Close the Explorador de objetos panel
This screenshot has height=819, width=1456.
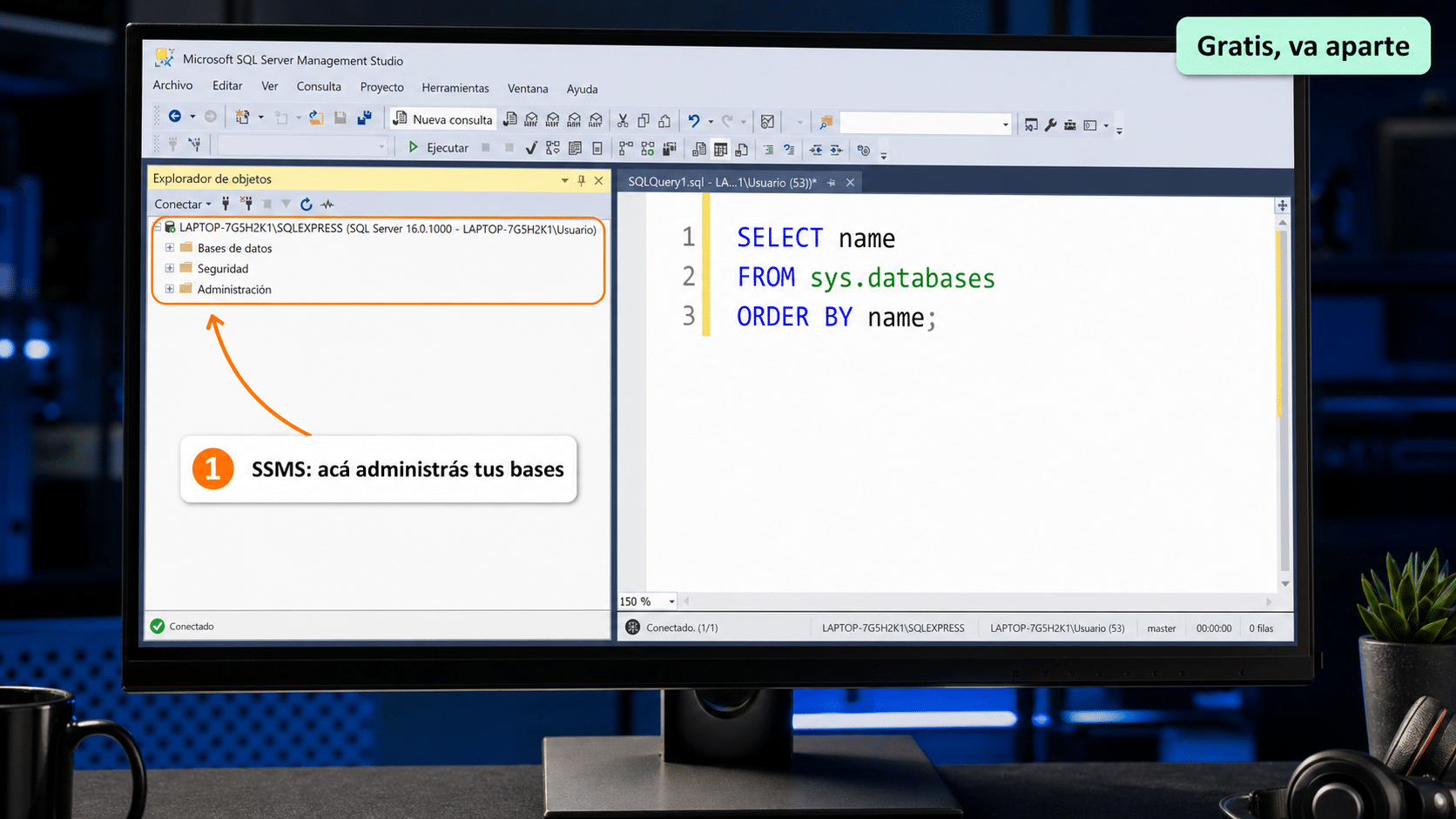click(598, 180)
